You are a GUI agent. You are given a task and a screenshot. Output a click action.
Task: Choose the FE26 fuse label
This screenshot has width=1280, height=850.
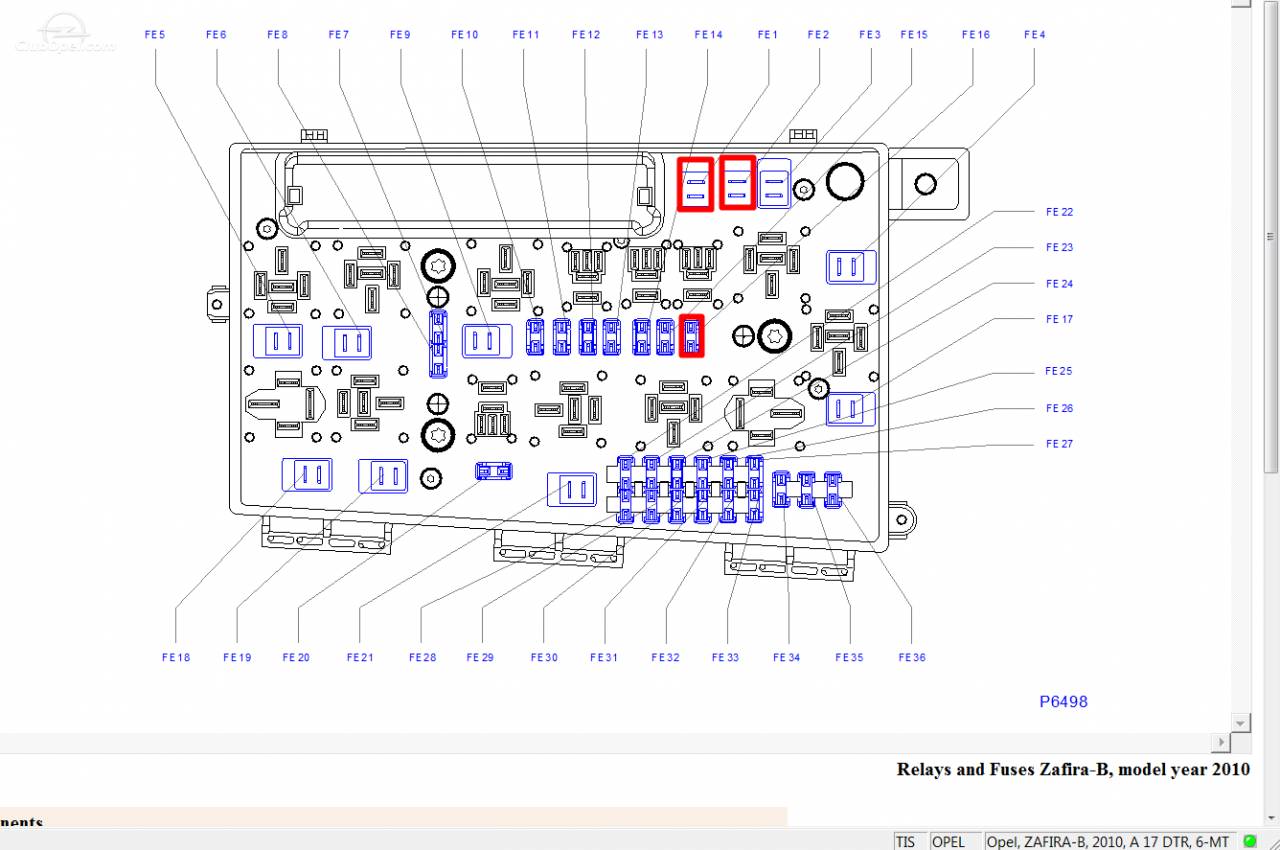pyautogui.click(x=1059, y=408)
